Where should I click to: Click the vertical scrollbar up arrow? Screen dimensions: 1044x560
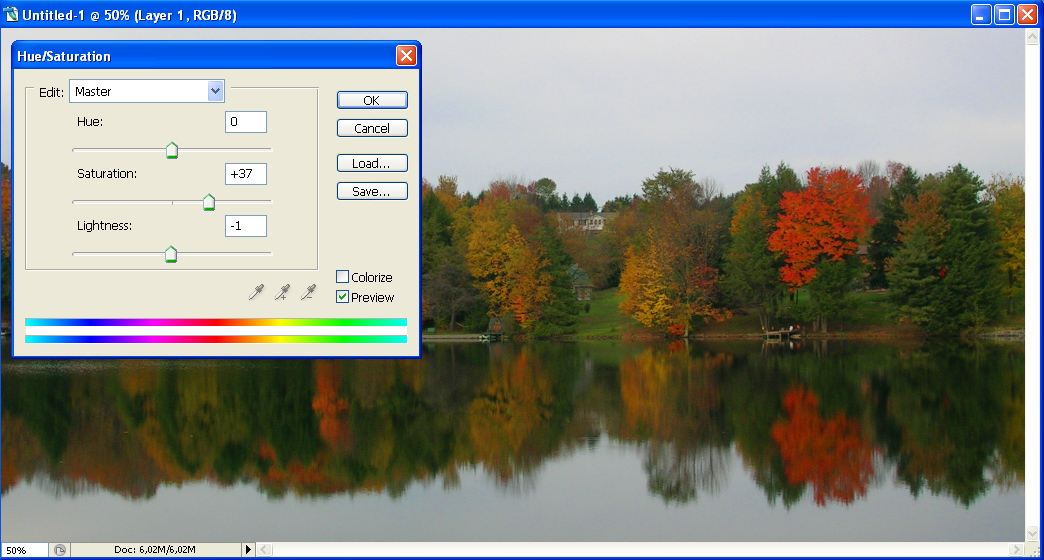[1034, 37]
